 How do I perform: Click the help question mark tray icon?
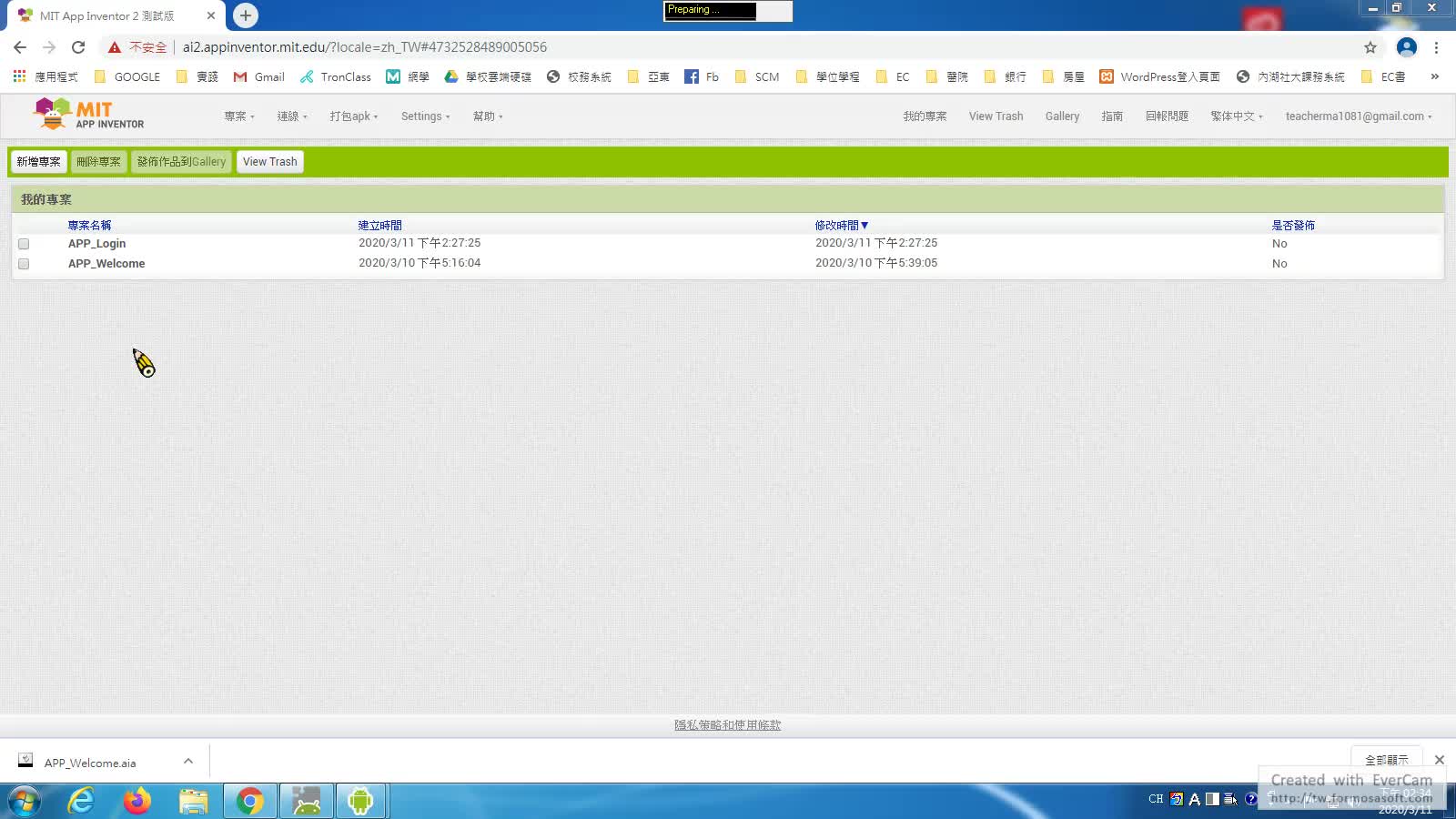1251,799
